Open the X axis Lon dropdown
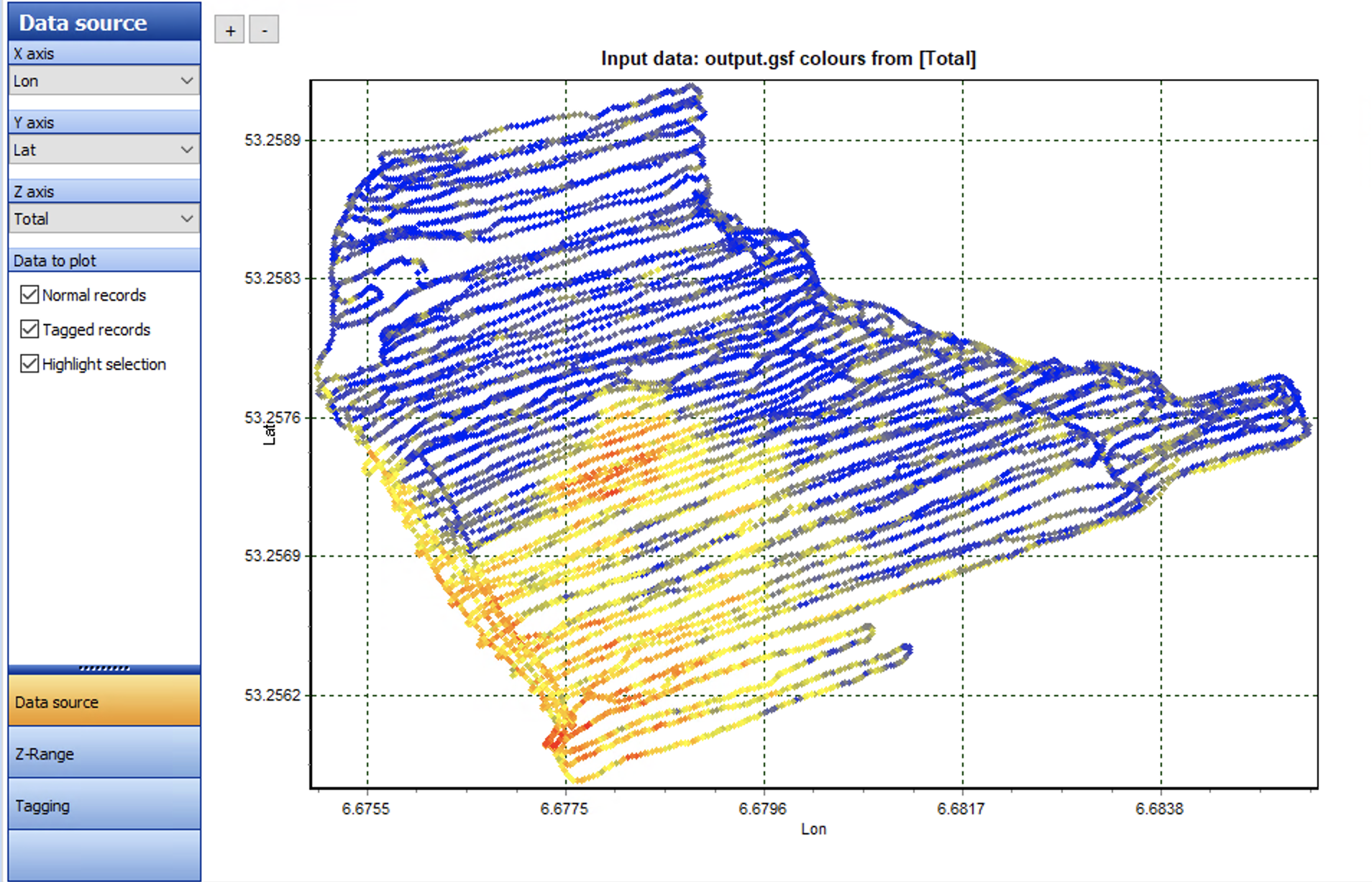 pos(104,81)
